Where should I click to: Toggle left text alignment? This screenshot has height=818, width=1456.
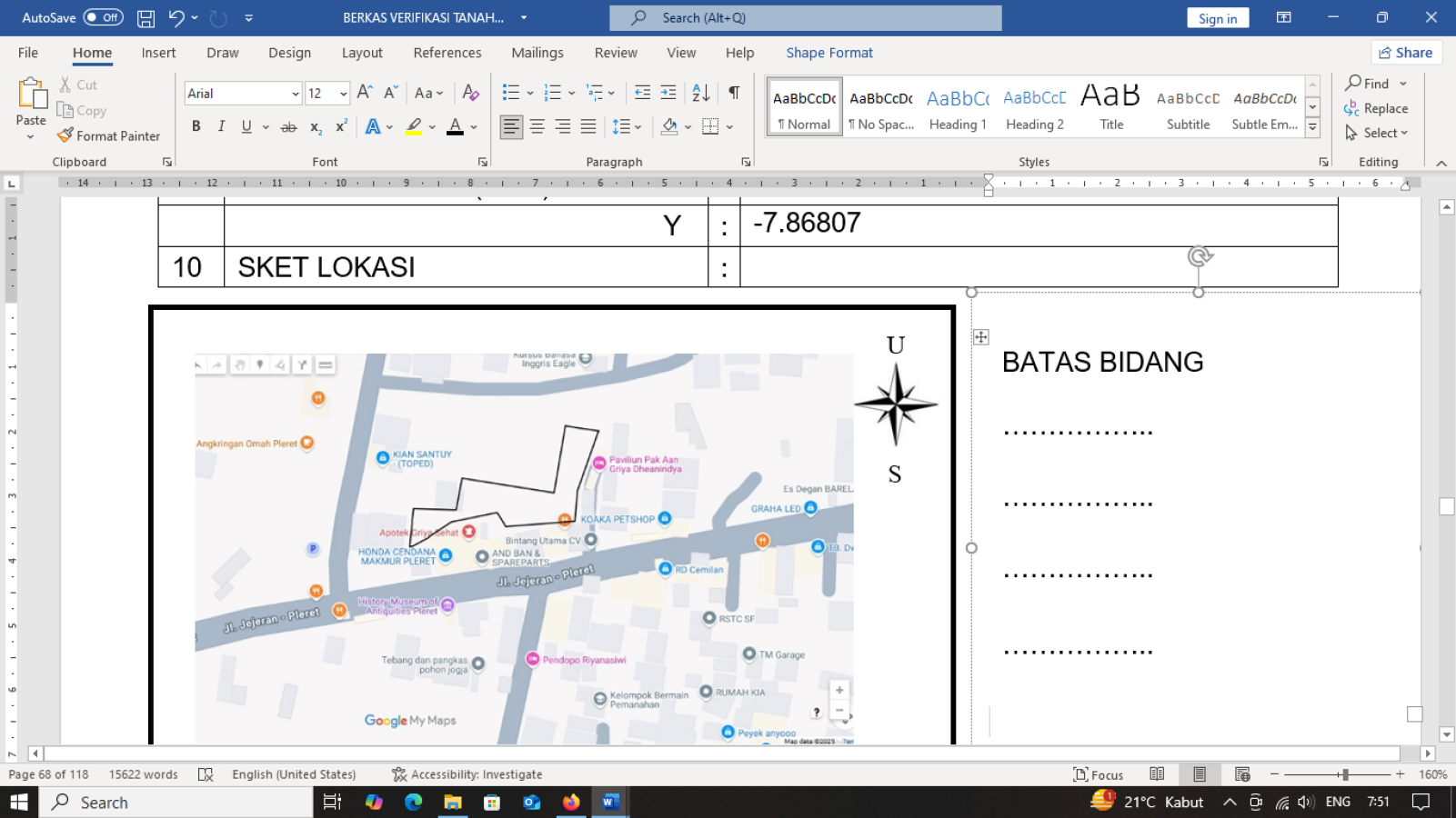[x=512, y=127]
